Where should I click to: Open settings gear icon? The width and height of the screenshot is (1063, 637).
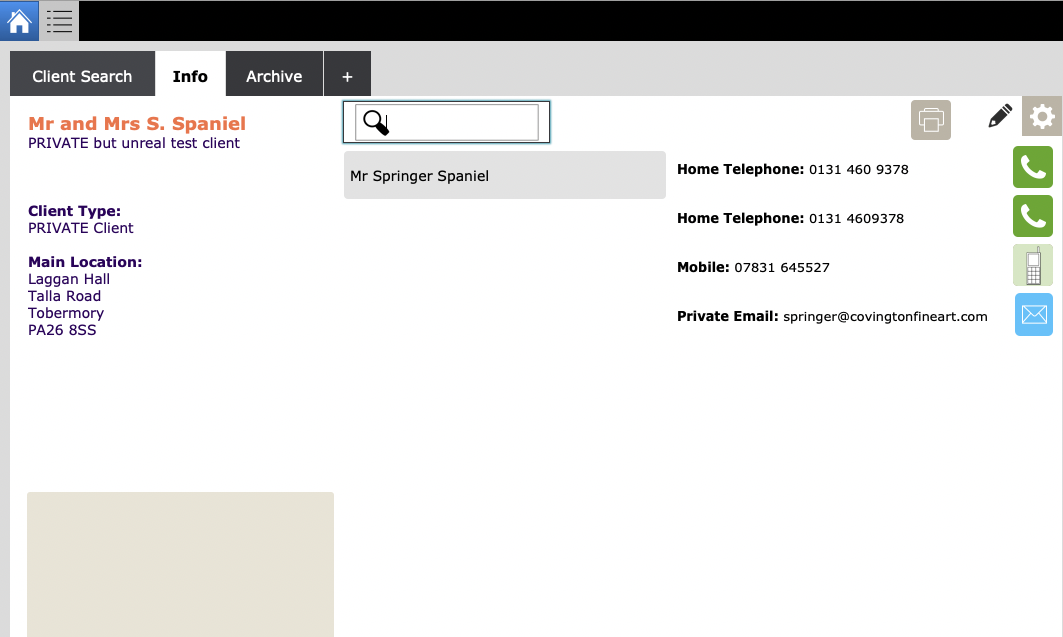coord(1042,117)
